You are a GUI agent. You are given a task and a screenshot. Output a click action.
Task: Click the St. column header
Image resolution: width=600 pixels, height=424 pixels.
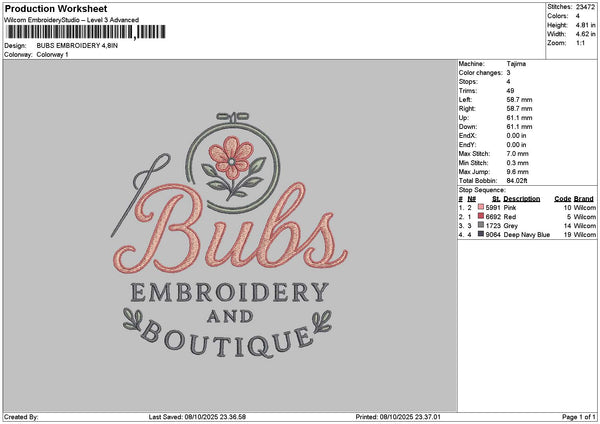tap(496, 199)
